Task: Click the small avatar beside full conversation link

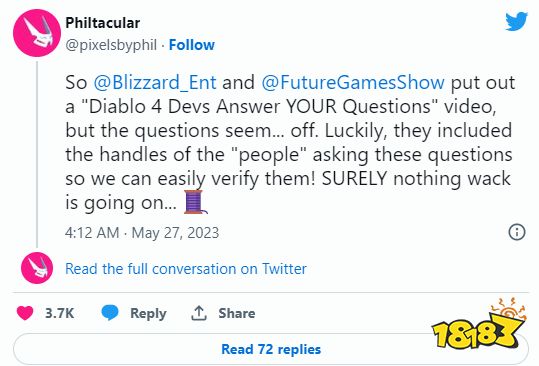Action: click(x=37, y=268)
